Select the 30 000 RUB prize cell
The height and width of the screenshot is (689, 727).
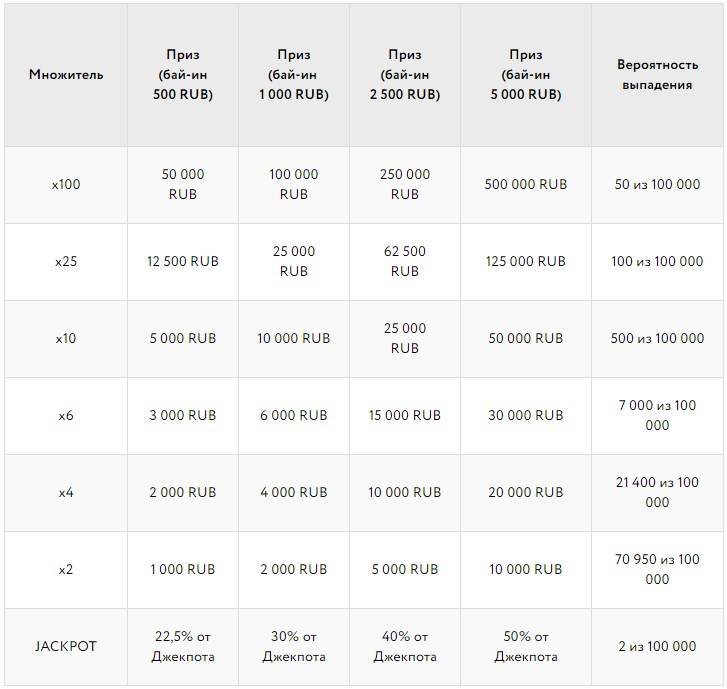tap(525, 416)
